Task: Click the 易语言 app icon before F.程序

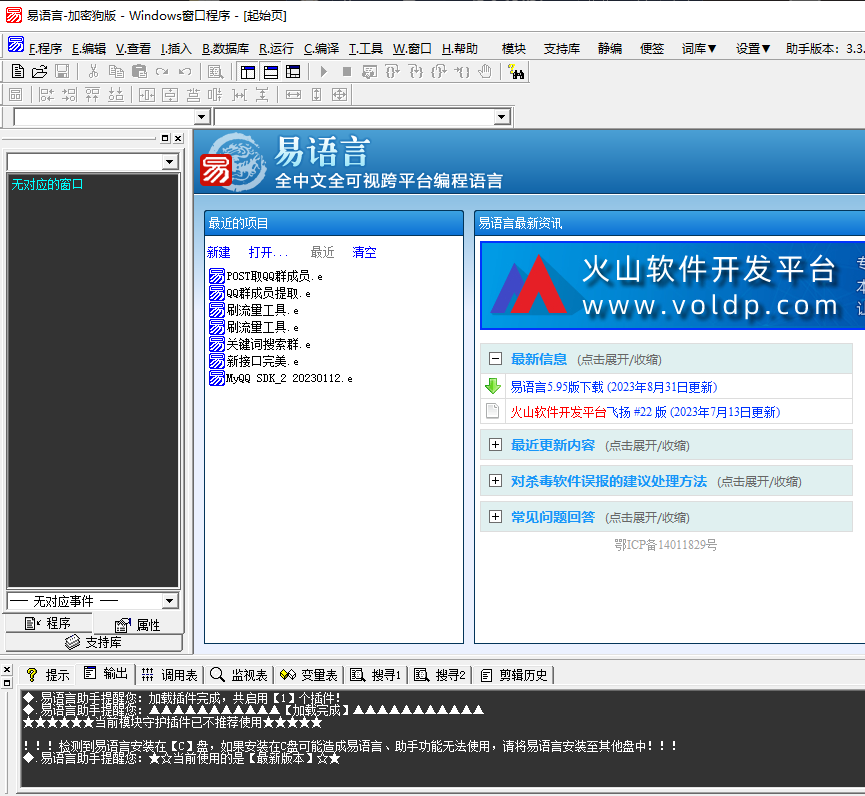Action: (15, 45)
